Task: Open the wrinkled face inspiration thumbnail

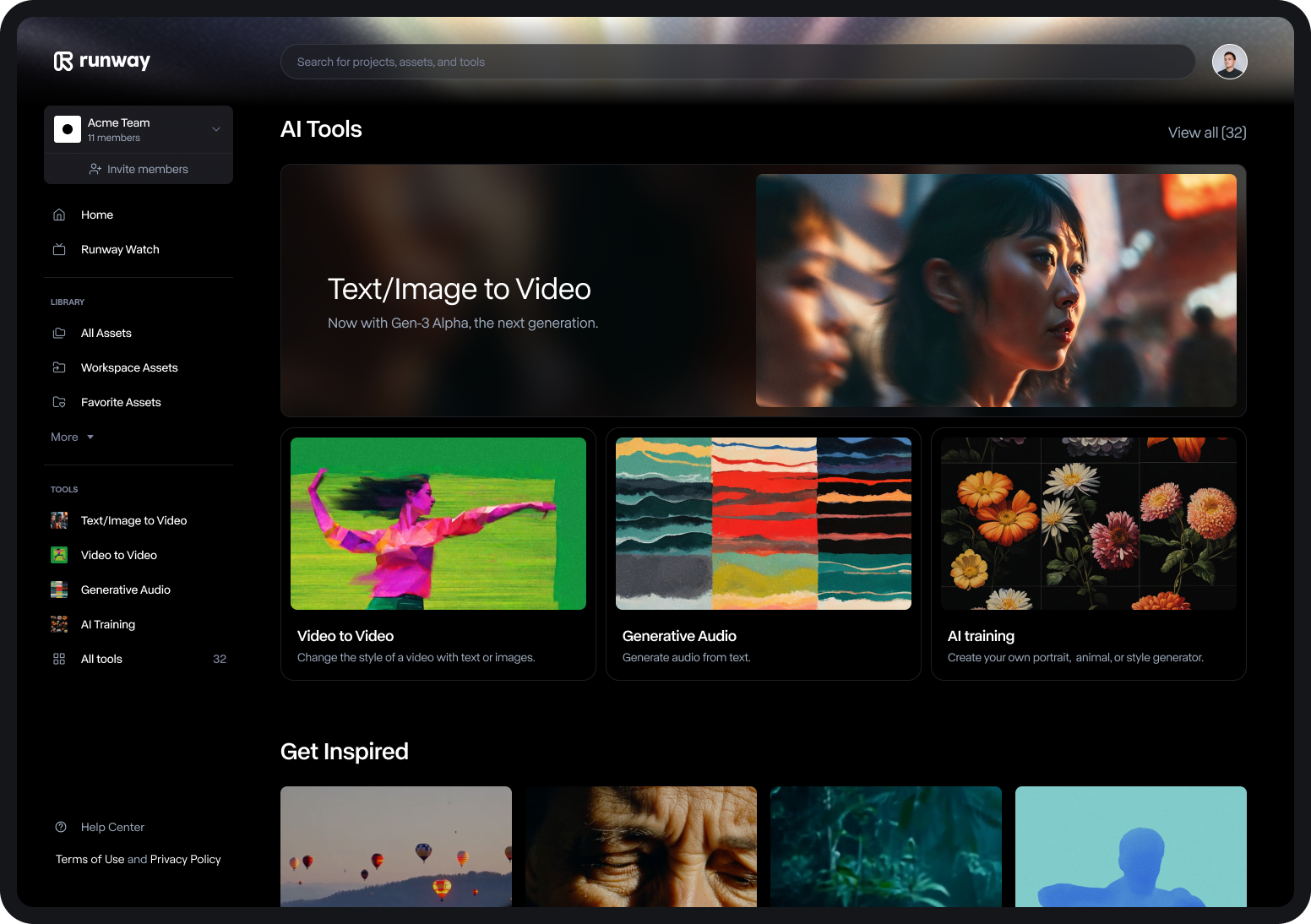Action: click(641, 846)
